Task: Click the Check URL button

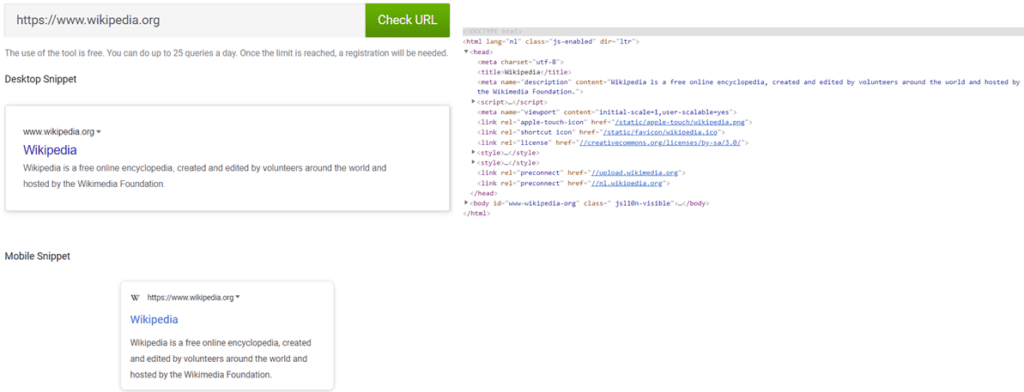Action: pyautogui.click(x=408, y=20)
